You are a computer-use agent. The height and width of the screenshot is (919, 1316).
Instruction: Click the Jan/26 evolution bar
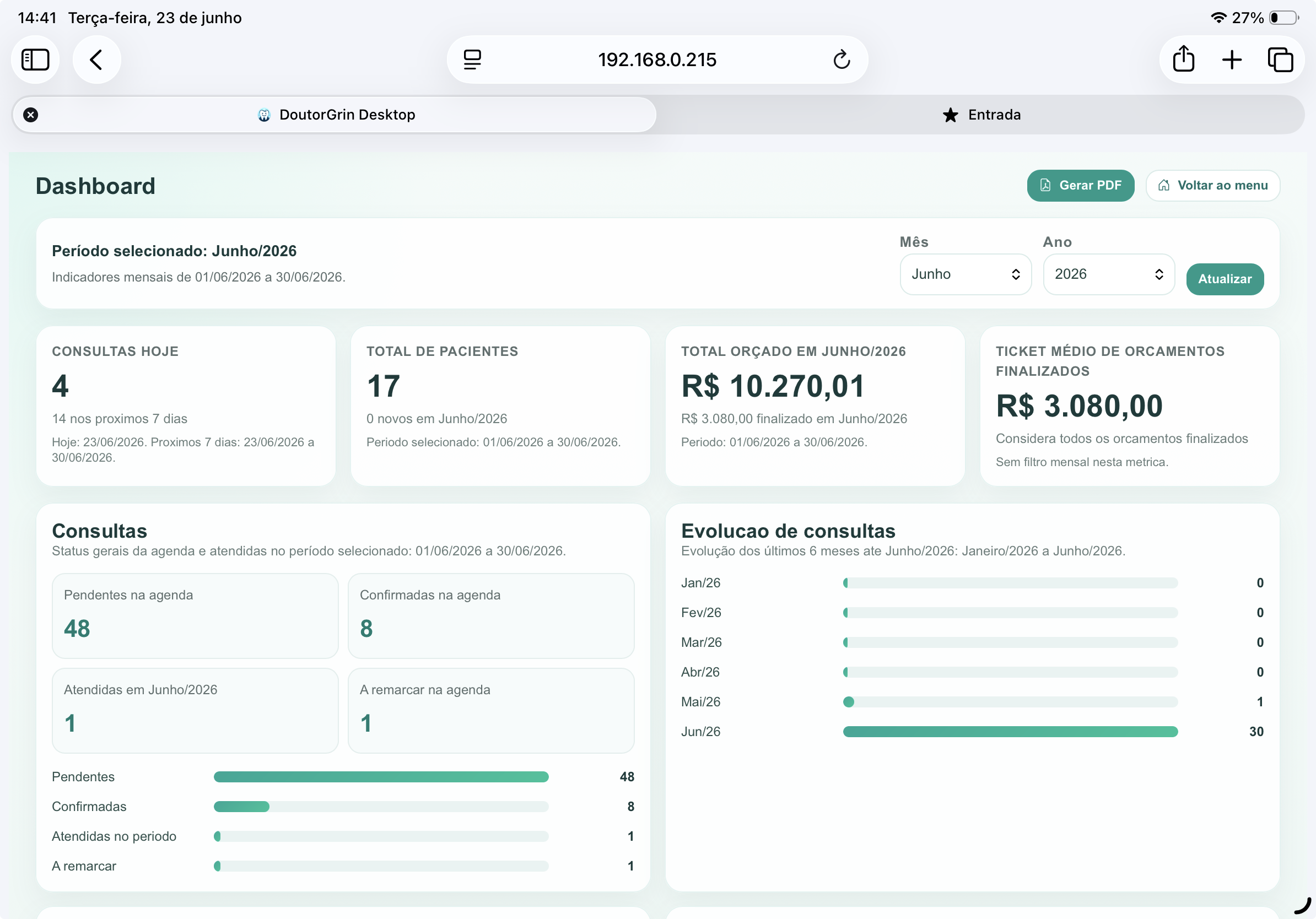point(1010,583)
